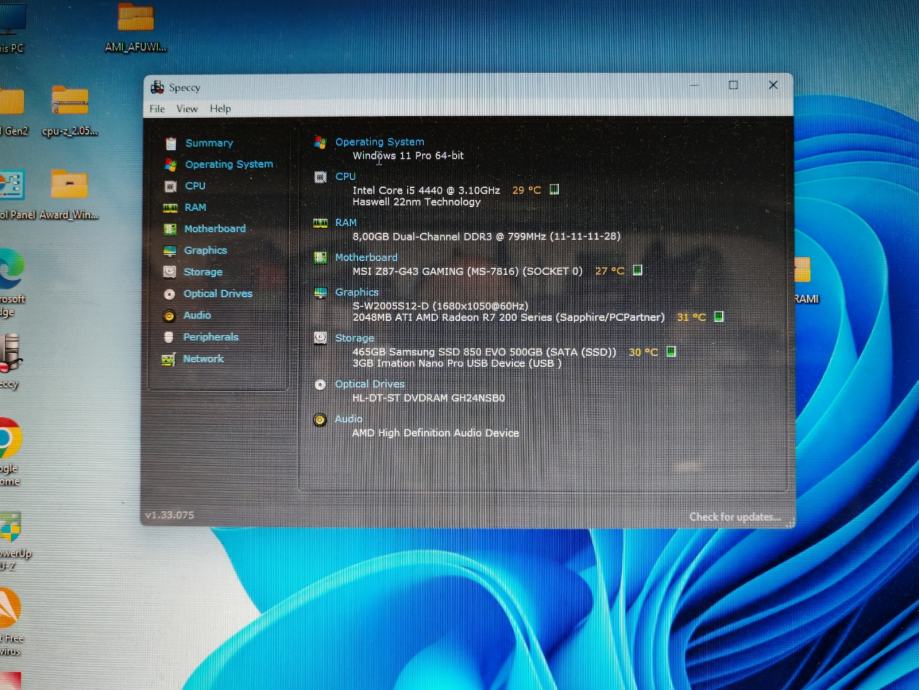This screenshot has width=919, height=690.
Task: Open the Graphics heading link in summary
Action: point(357,292)
